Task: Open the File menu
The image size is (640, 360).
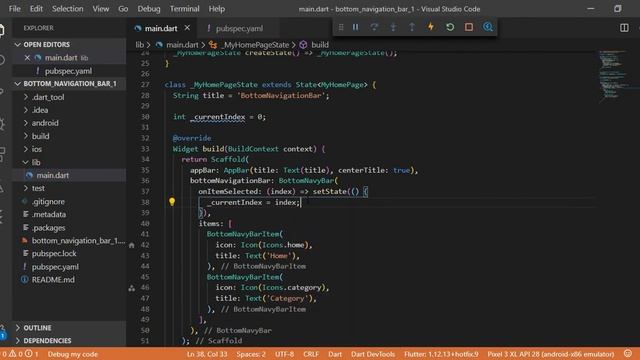Action: click(x=15, y=9)
